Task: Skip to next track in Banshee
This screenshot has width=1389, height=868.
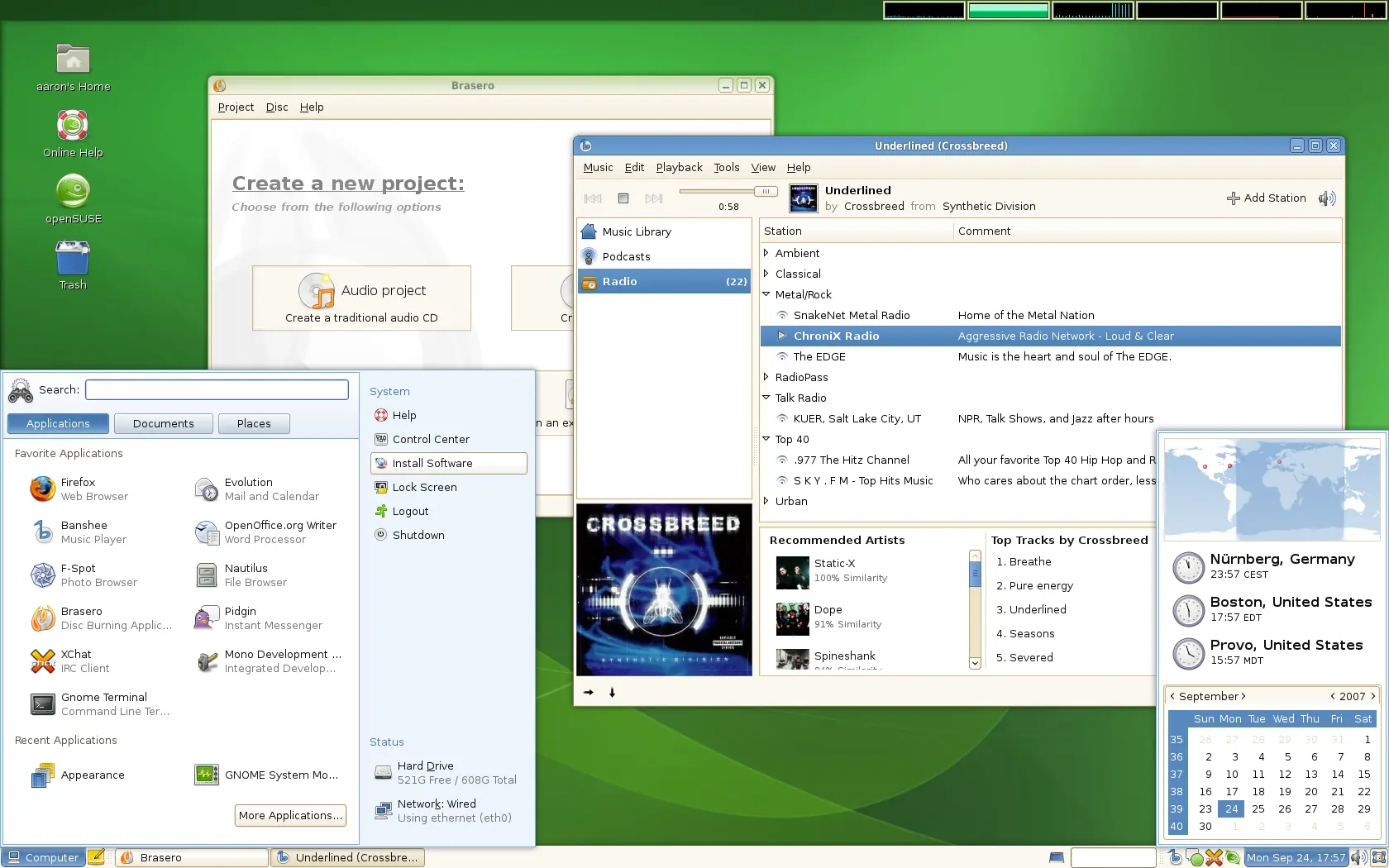Action: coord(654,198)
